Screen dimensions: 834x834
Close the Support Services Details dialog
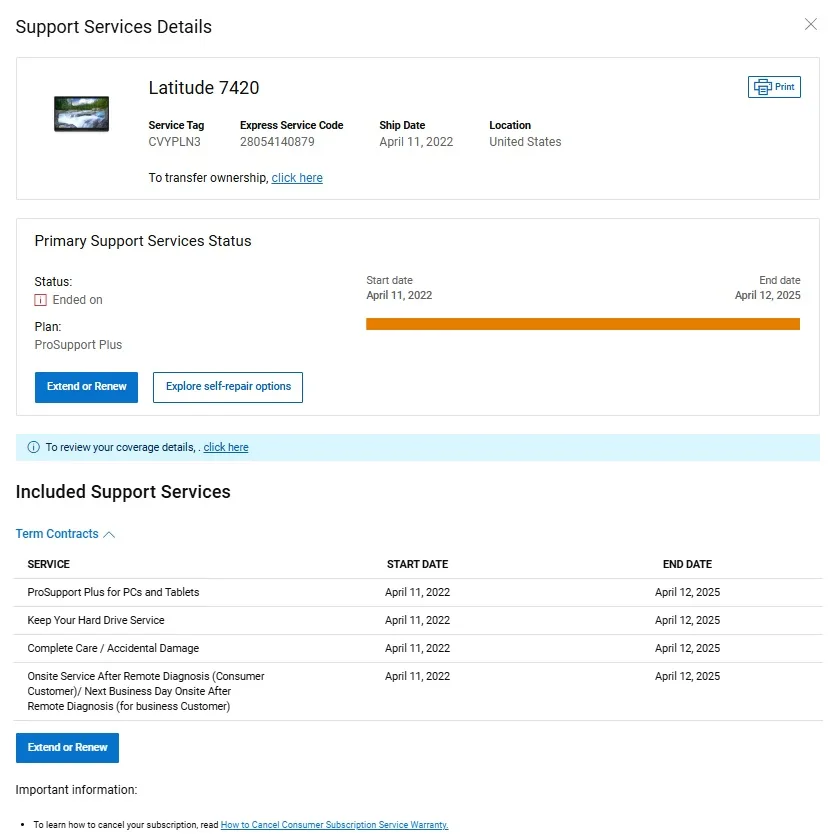click(811, 25)
